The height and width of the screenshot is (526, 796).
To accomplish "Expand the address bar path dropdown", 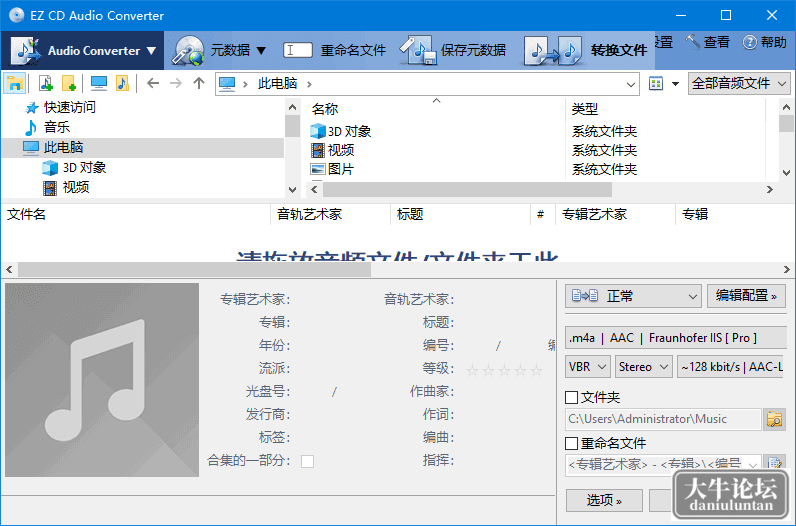I will pos(631,84).
